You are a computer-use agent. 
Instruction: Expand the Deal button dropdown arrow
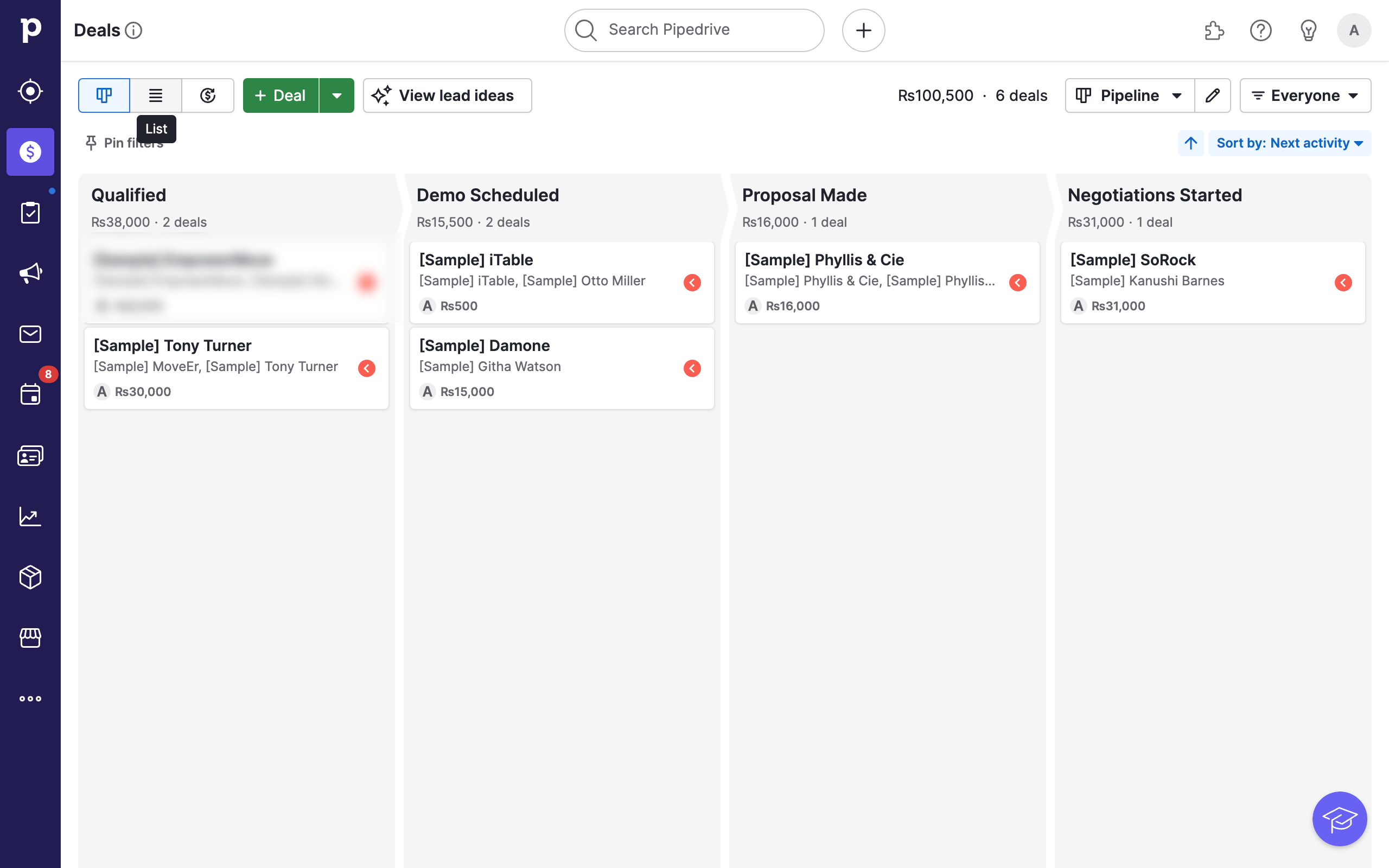click(x=337, y=95)
